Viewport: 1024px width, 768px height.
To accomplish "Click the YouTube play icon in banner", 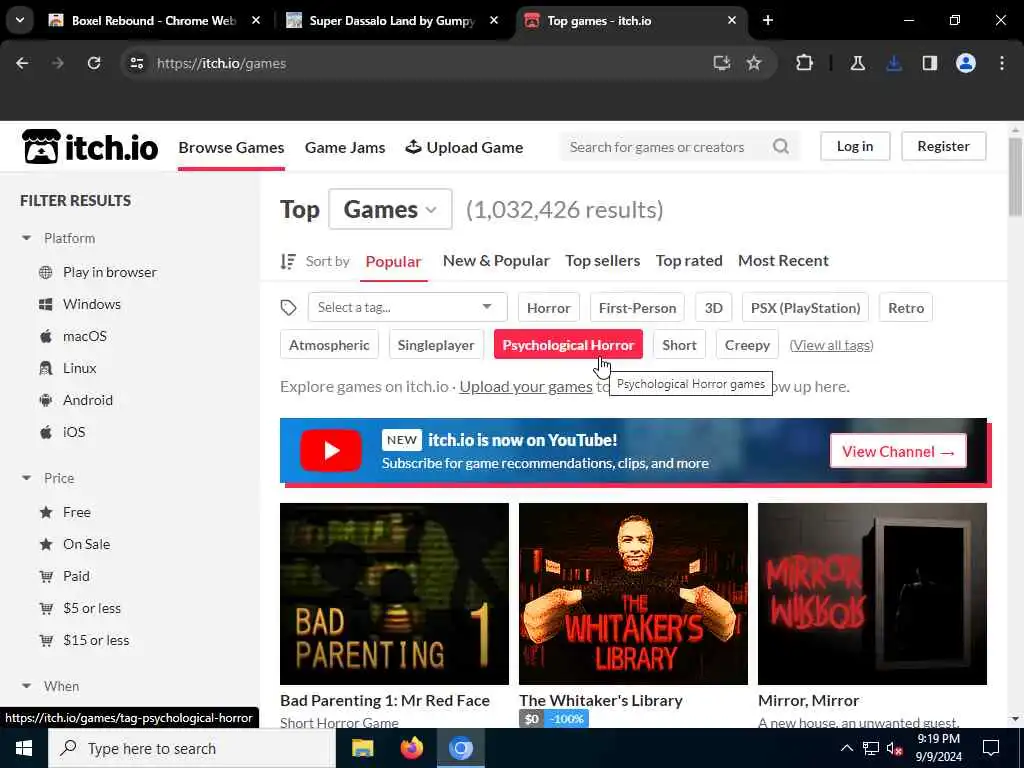I will tap(330, 451).
